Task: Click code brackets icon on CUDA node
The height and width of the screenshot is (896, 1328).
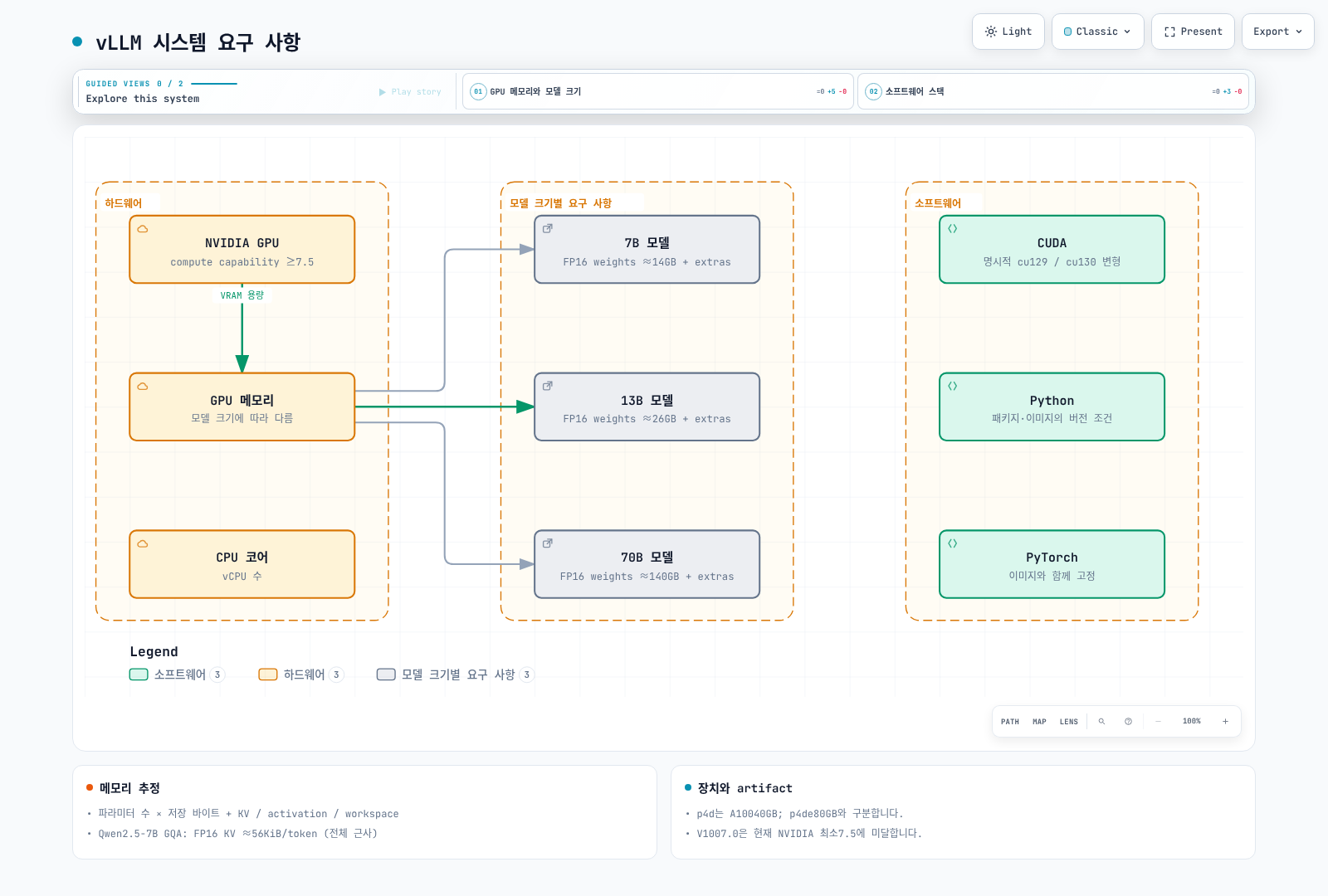Action: pyautogui.click(x=953, y=228)
